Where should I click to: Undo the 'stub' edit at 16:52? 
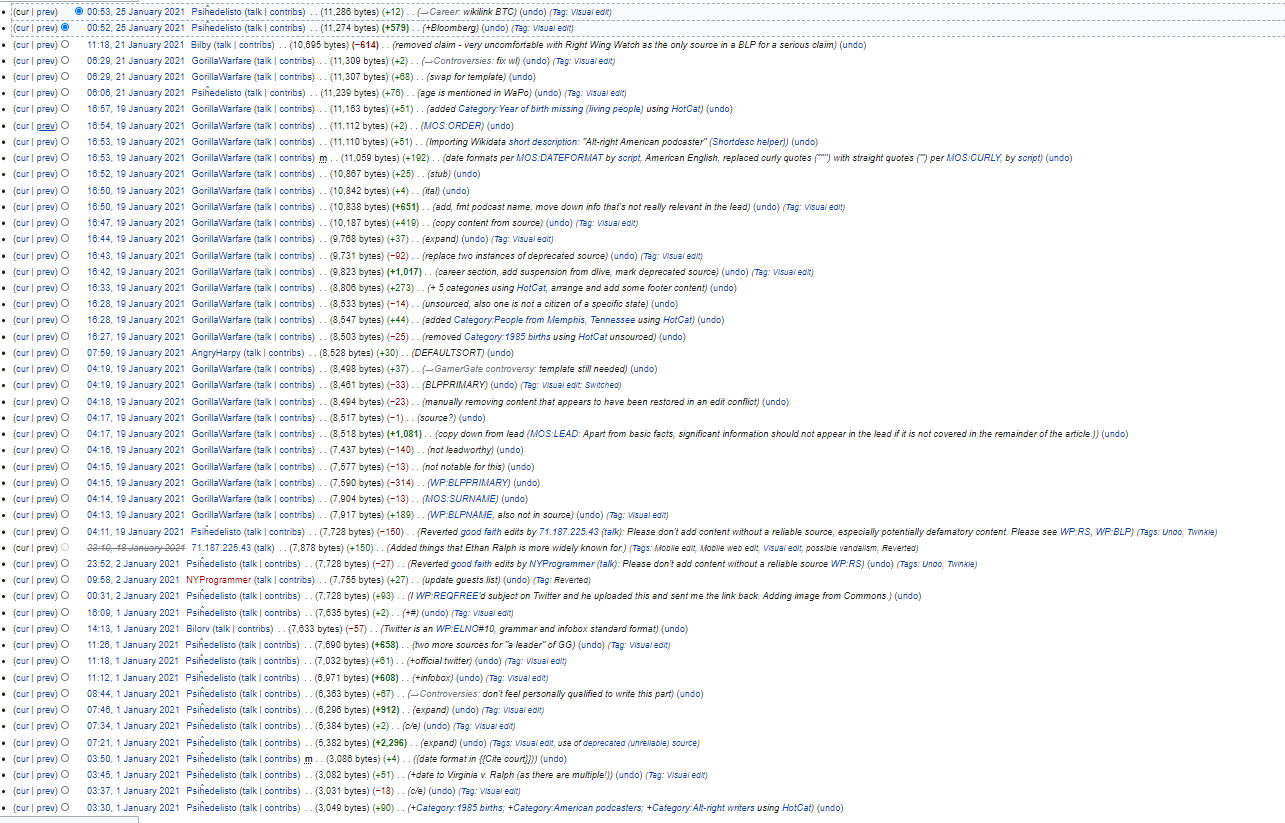[x=467, y=174]
